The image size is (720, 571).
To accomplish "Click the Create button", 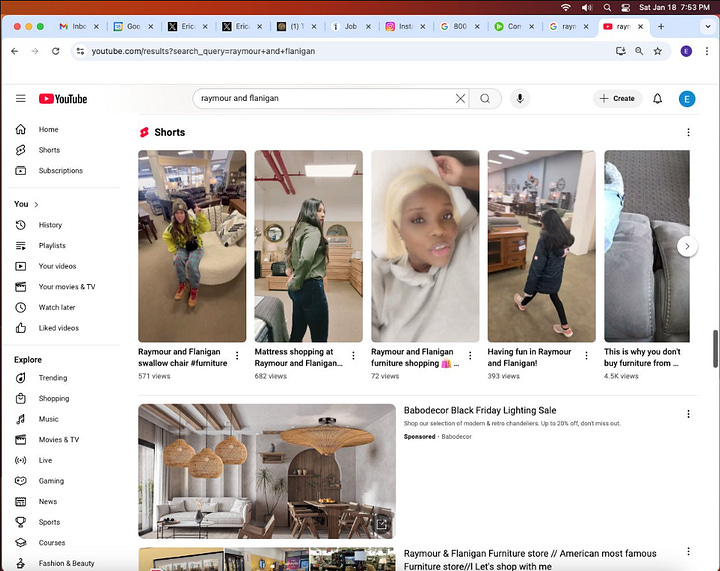I will 618,99.
